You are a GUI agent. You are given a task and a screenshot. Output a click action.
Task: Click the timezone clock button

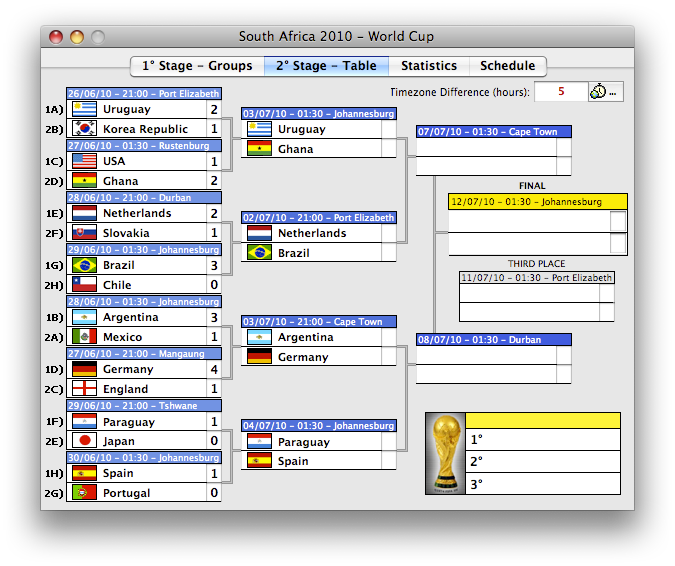[x=605, y=92]
